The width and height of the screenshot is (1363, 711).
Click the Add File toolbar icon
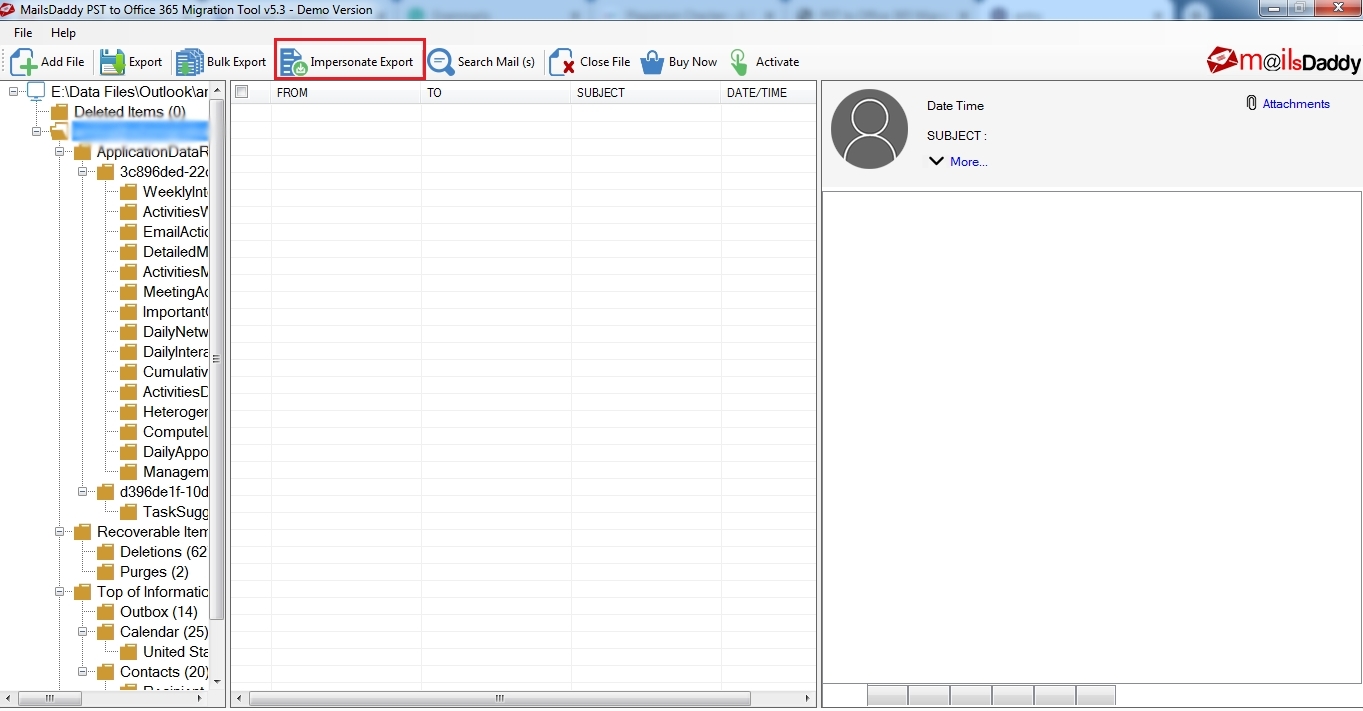[x=24, y=62]
